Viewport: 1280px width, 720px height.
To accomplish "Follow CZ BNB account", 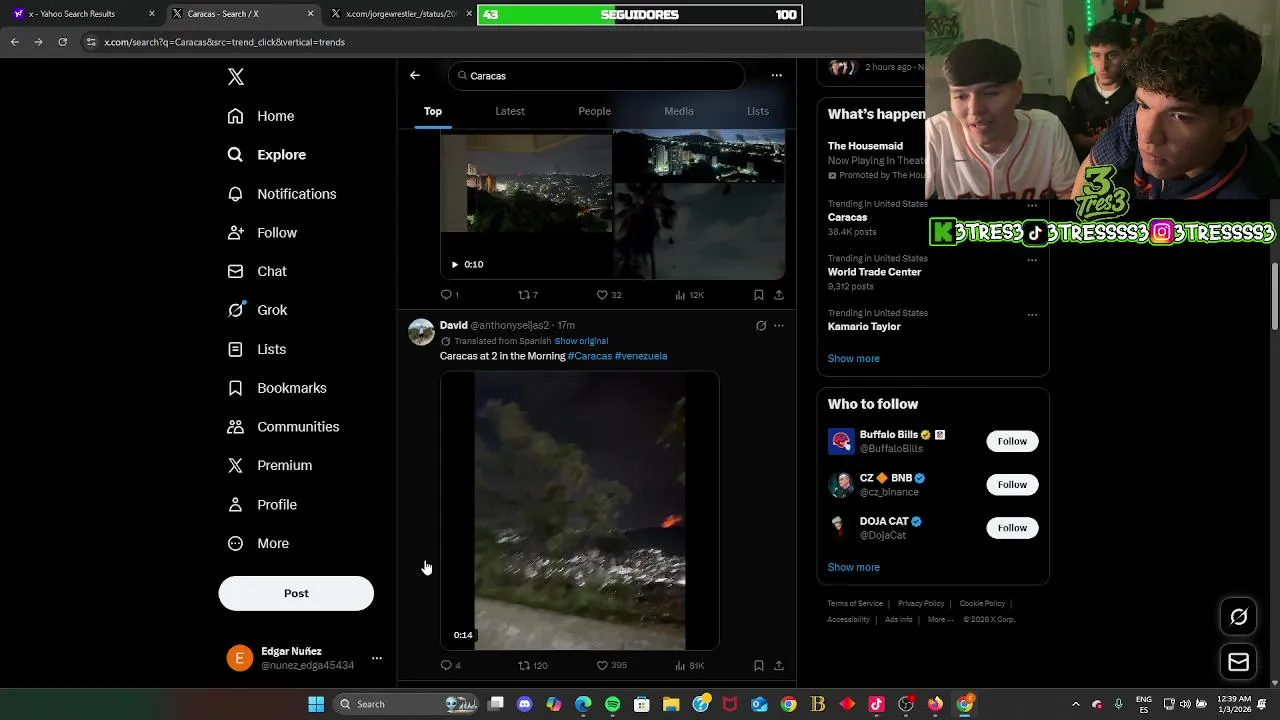I will [1012, 485].
